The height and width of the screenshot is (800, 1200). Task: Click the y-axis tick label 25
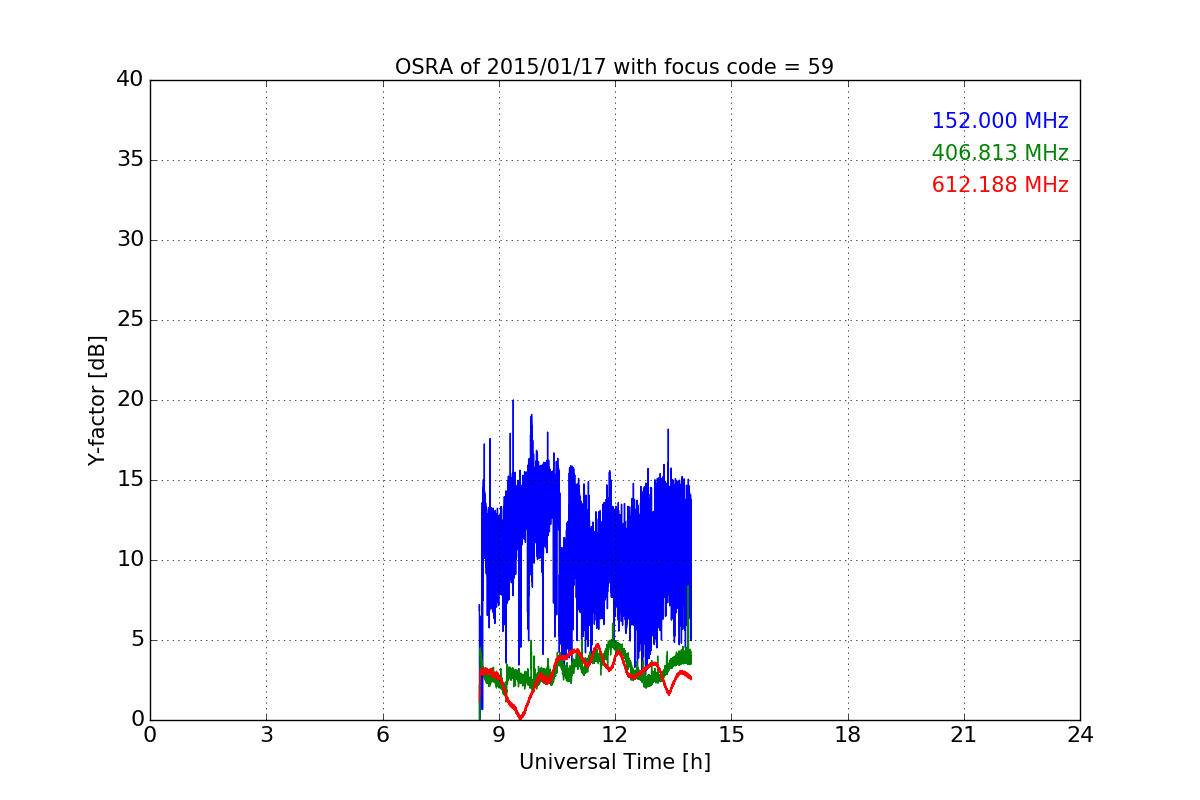pyautogui.click(x=130, y=320)
